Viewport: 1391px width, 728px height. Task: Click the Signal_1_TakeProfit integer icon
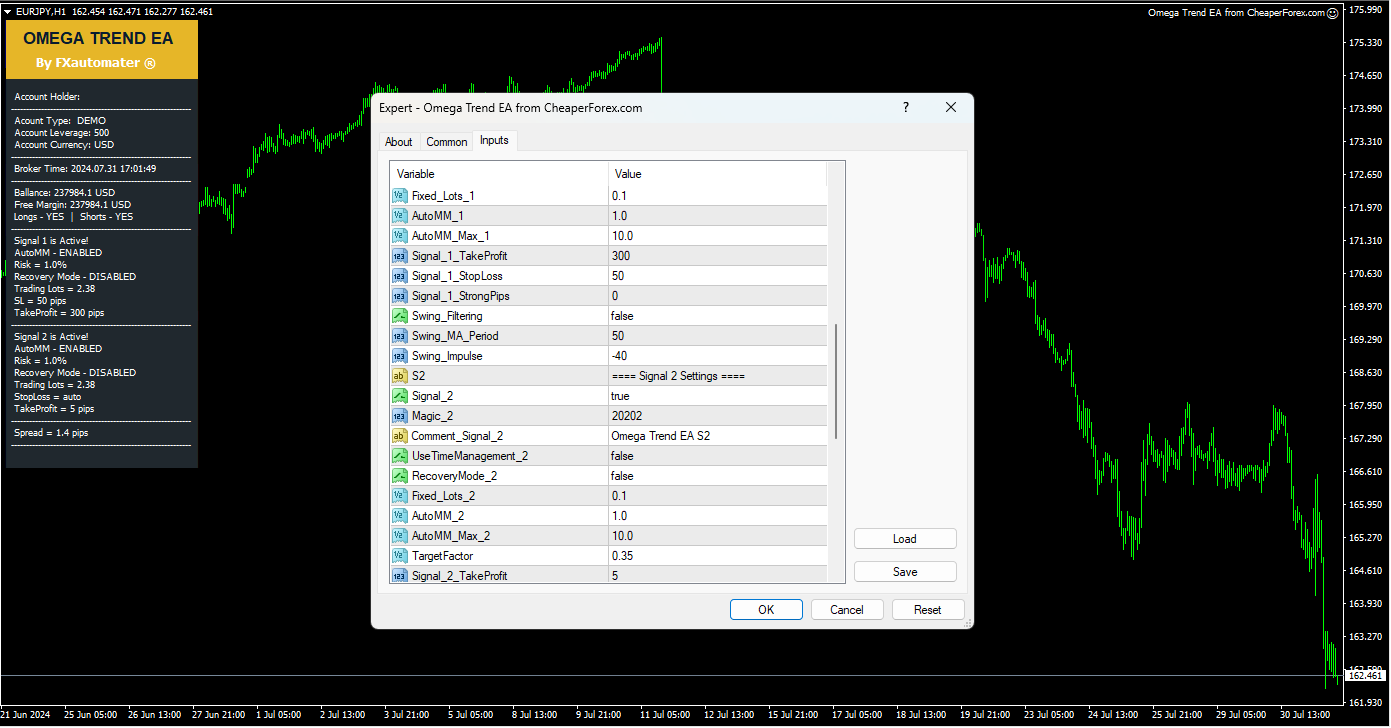(399, 256)
